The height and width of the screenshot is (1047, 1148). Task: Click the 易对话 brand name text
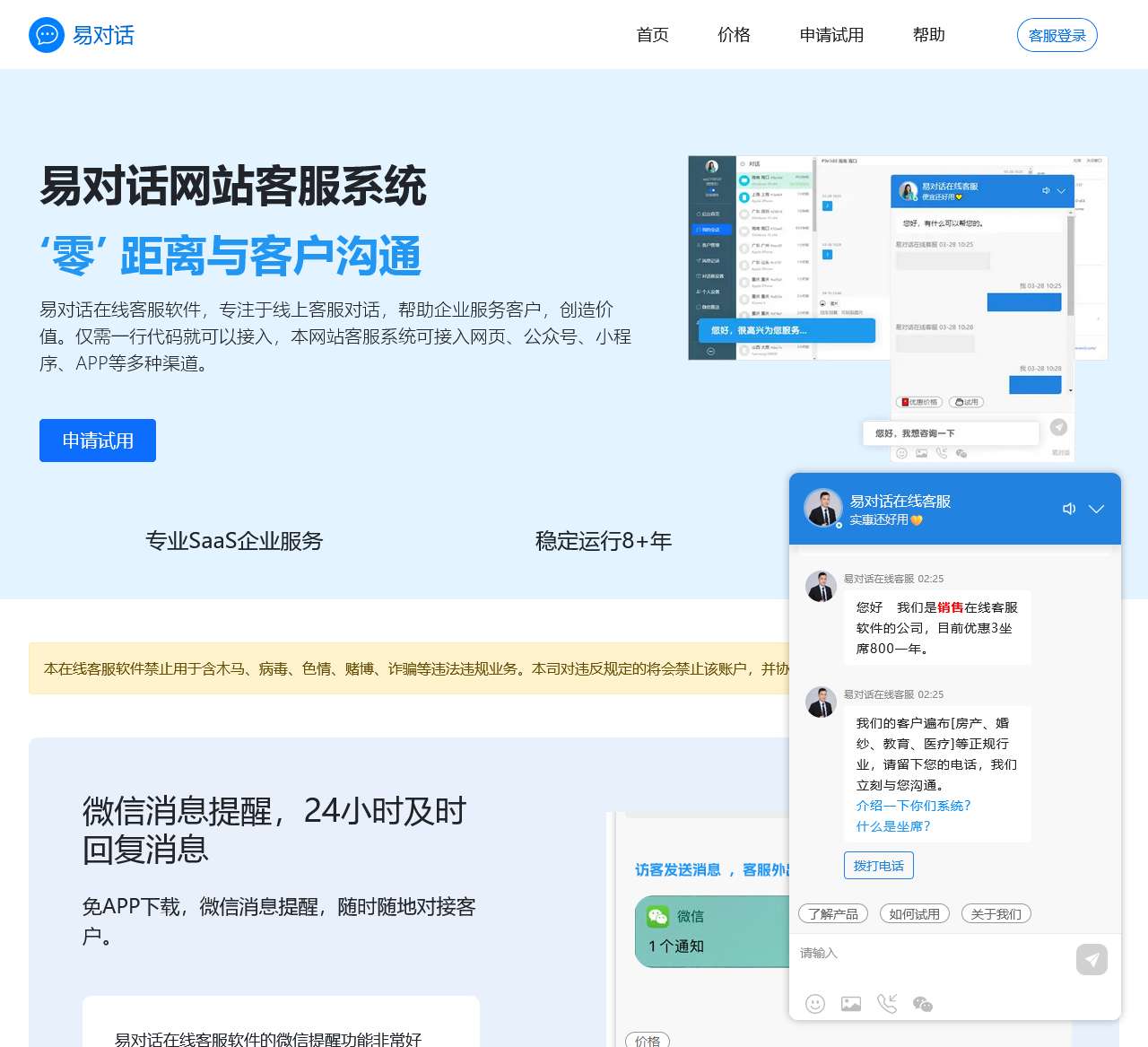tap(103, 35)
